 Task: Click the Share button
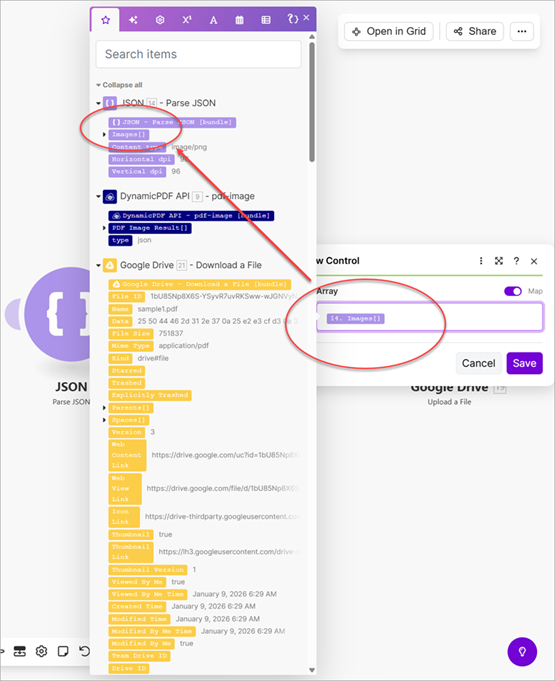click(475, 31)
